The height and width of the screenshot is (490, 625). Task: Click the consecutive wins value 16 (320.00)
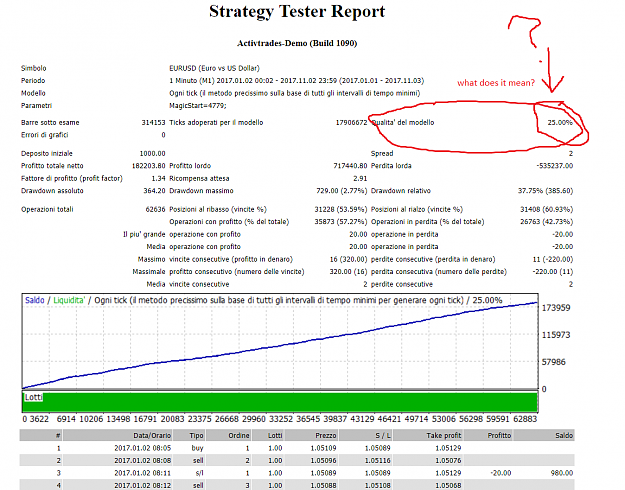pos(348,259)
